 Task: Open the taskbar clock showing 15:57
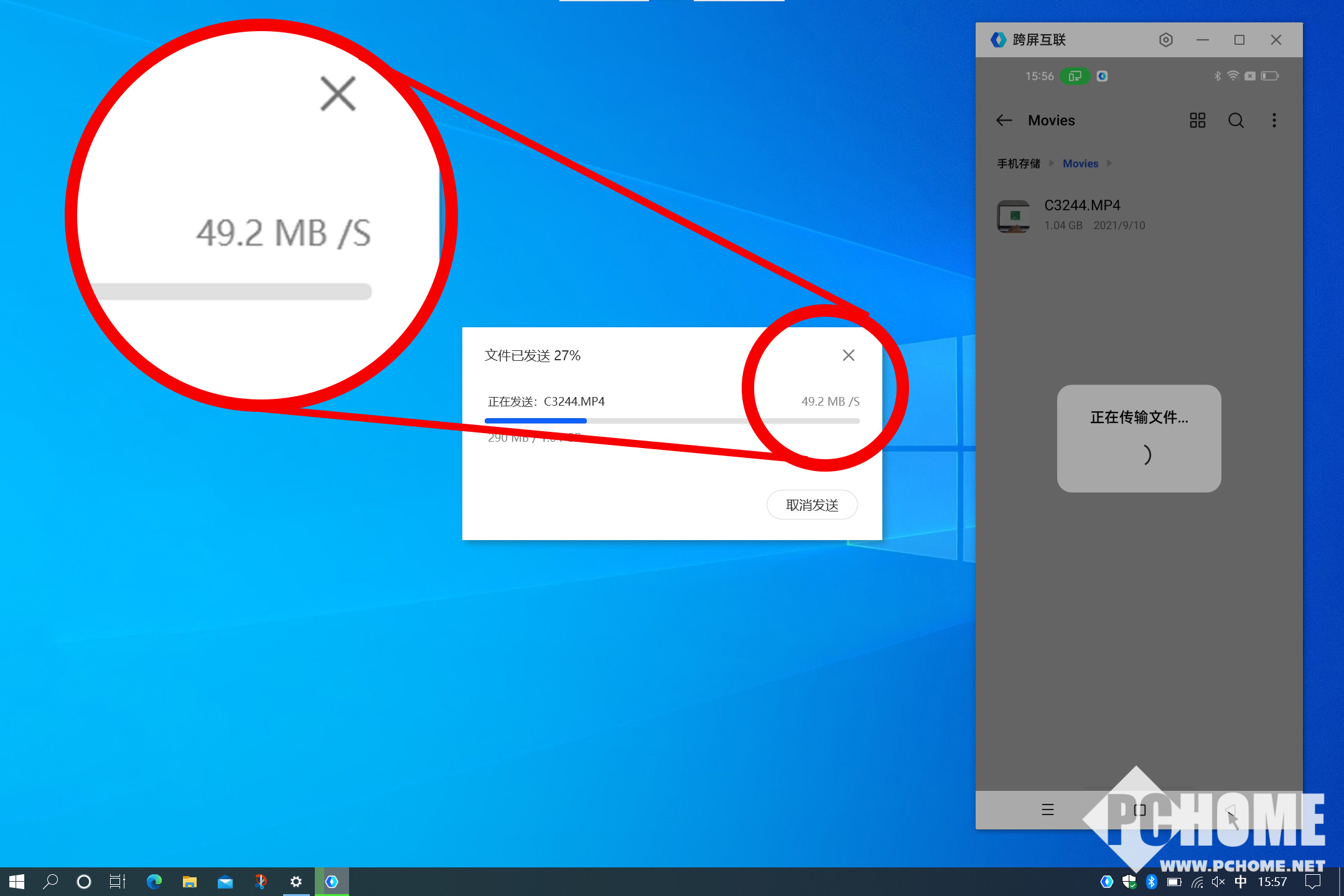coord(1272,882)
